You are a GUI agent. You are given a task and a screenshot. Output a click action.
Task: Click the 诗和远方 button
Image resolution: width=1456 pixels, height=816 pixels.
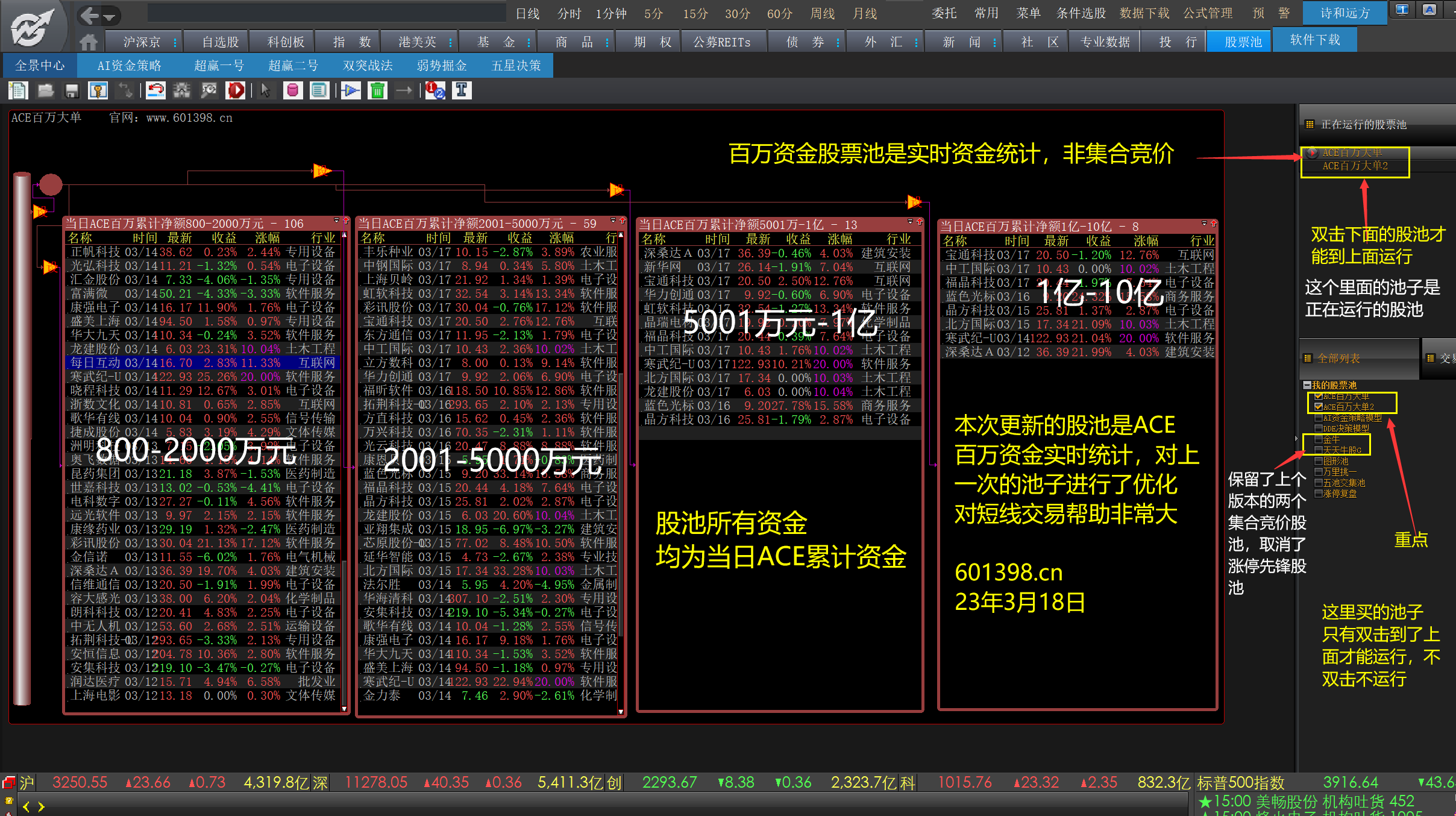(x=1345, y=13)
